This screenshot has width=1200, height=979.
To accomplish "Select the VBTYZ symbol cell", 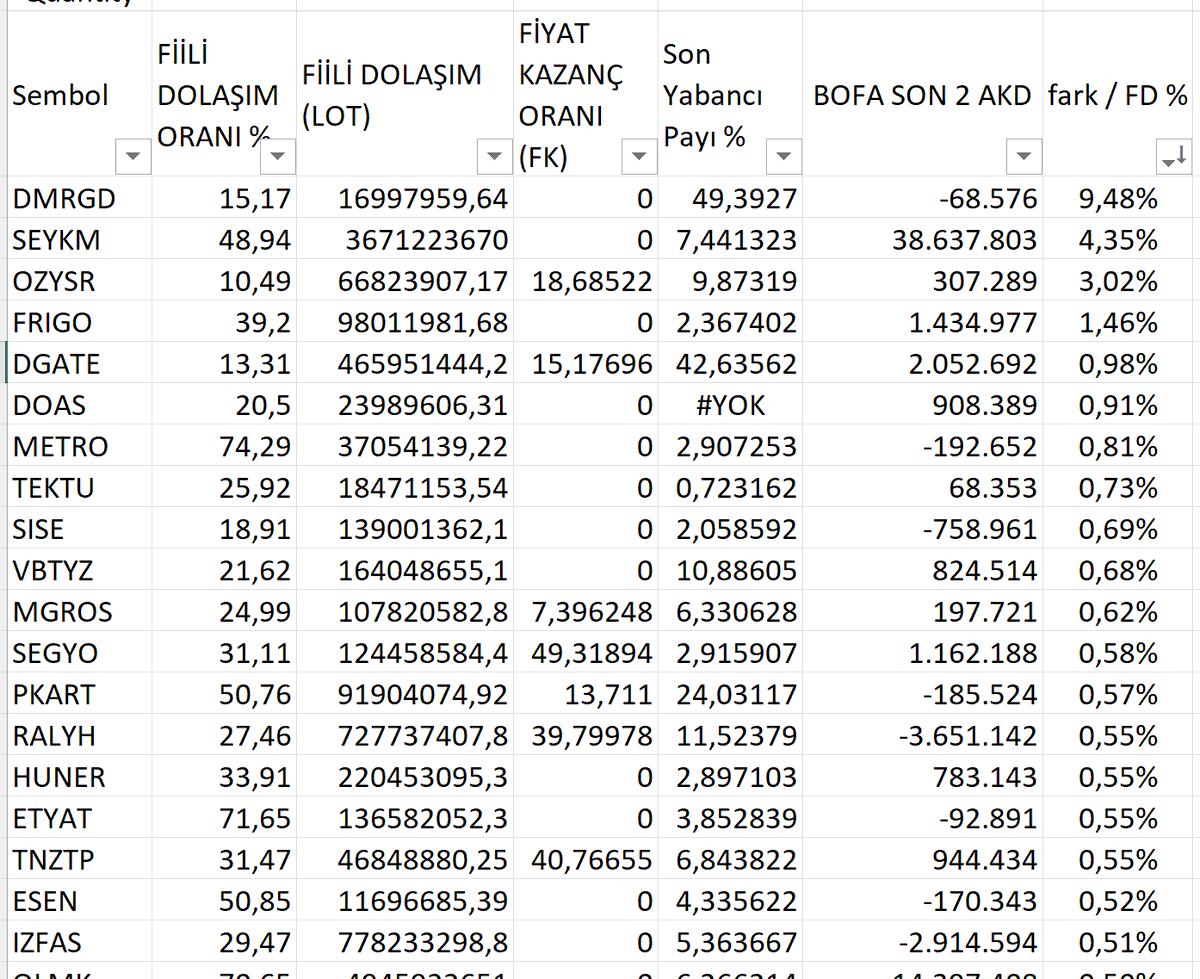I will 79,571.
